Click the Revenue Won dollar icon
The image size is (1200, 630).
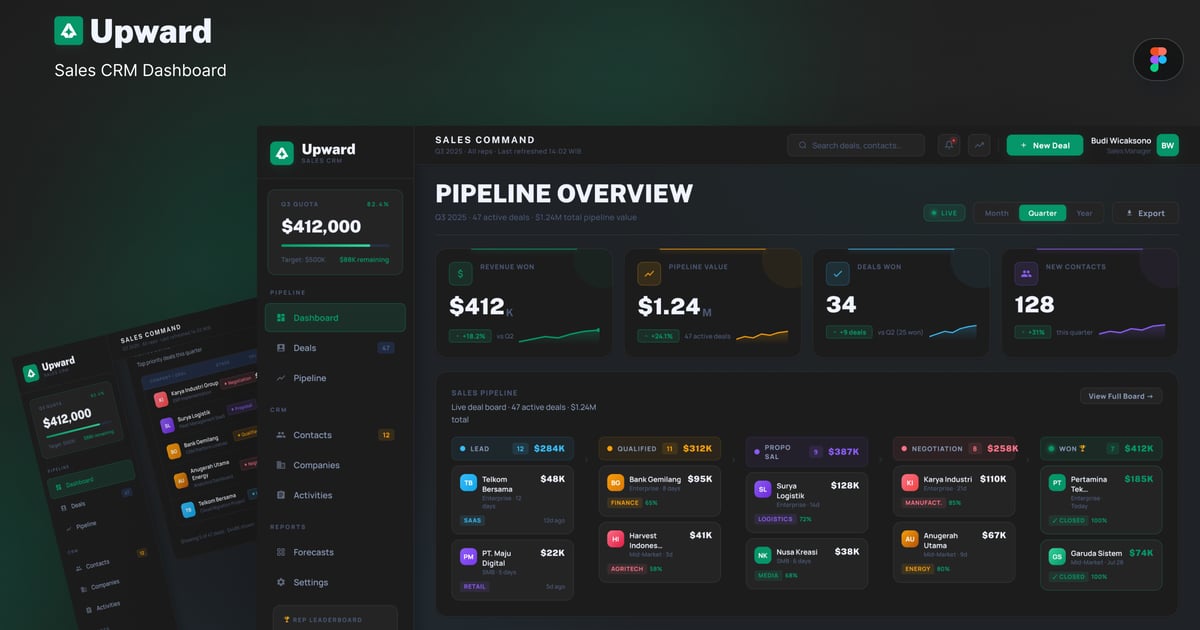coord(460,273)
